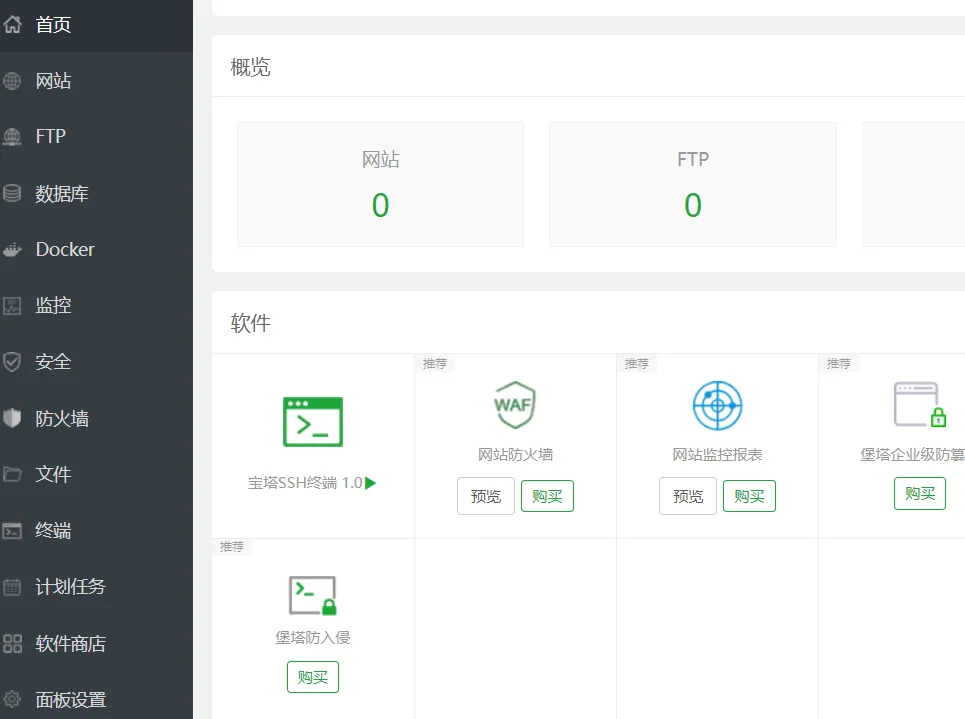Click the Docker whale icon

[12, 249]
